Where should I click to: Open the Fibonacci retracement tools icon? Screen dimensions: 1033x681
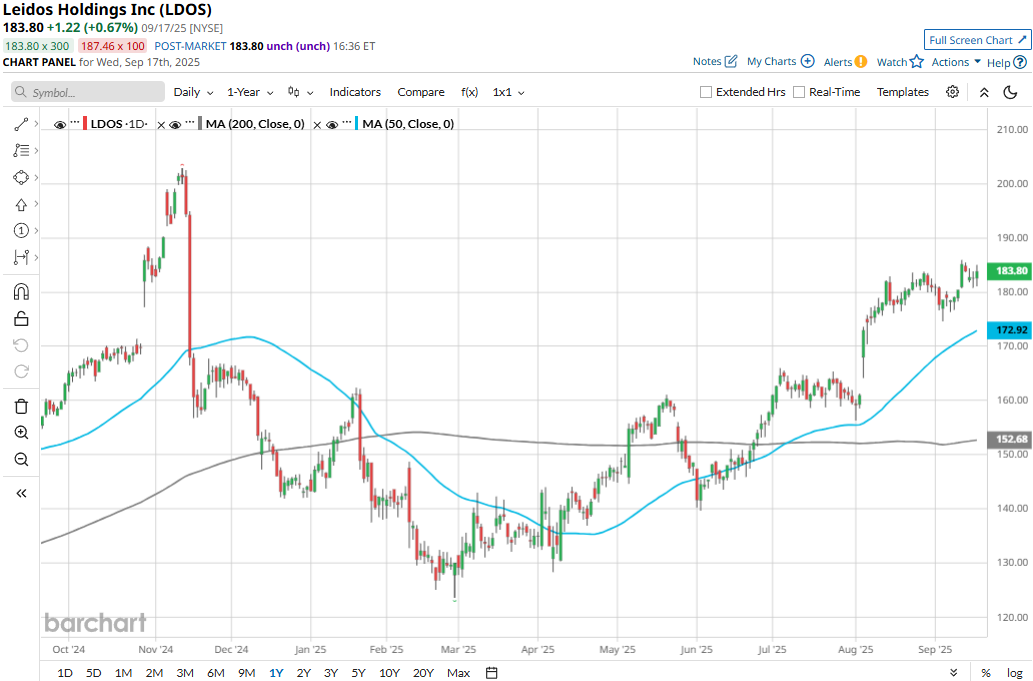[21, 151]
